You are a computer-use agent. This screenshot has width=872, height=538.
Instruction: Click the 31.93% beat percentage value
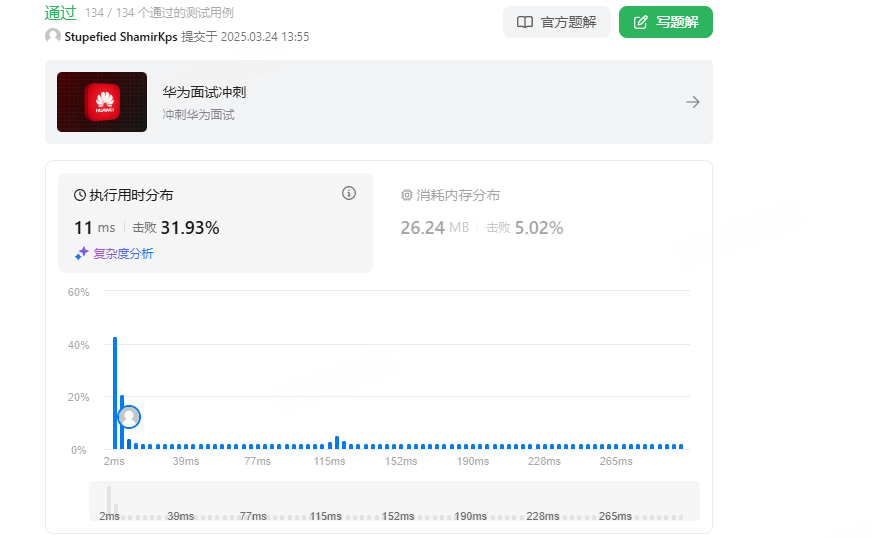click(190, 228)
